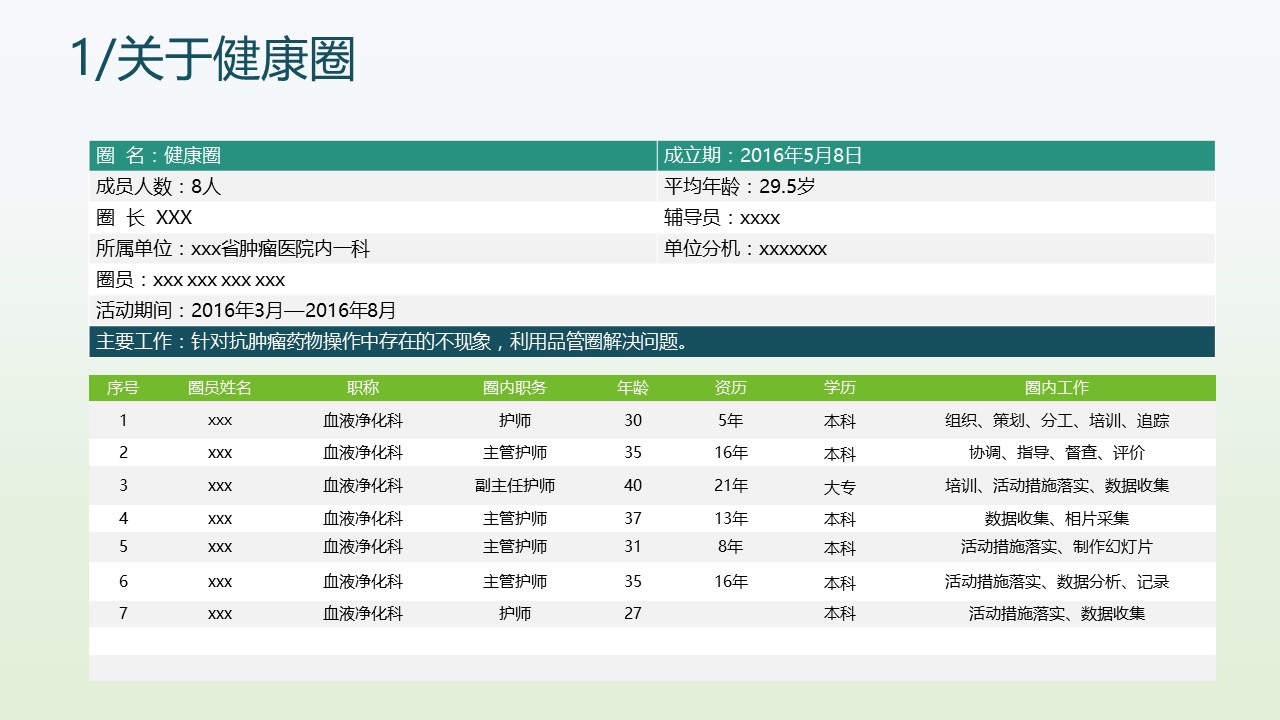Select the "组织、策划、分工、培训、追踪" cell
Screen dimensions: 1280x720
[x=1057, y=421]
